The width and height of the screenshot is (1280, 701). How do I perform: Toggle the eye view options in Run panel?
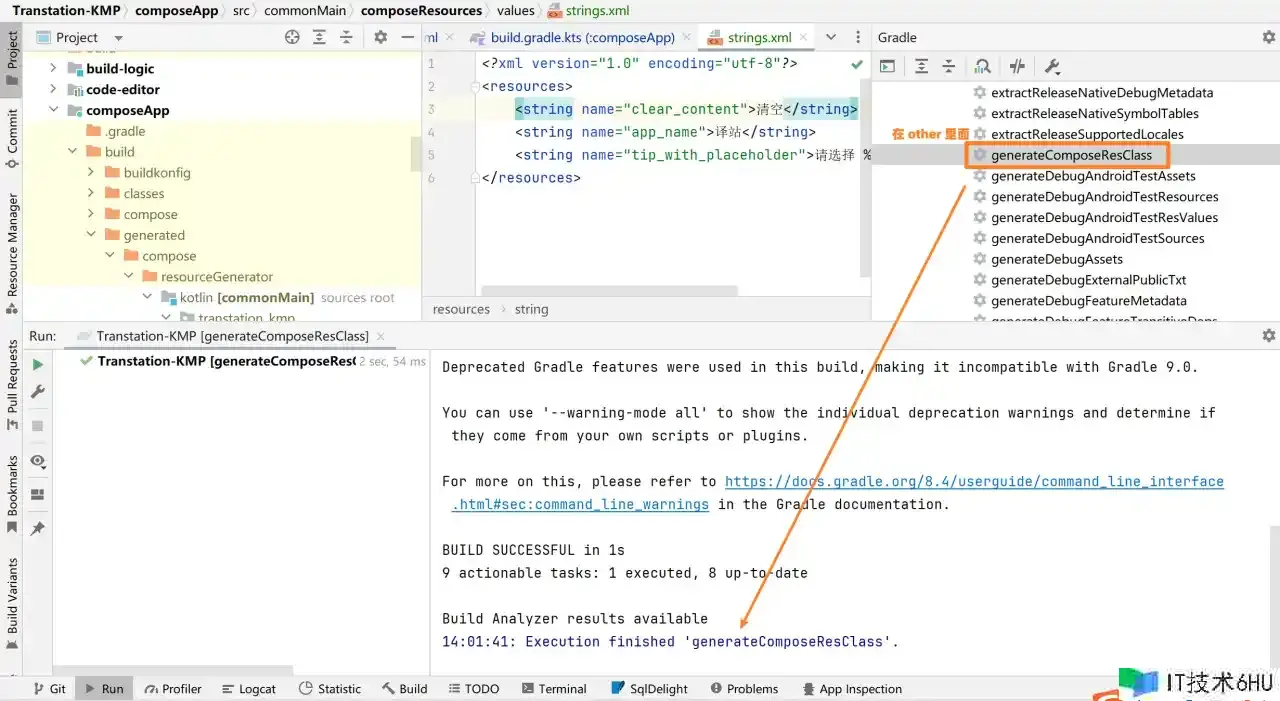click(38, 461)
